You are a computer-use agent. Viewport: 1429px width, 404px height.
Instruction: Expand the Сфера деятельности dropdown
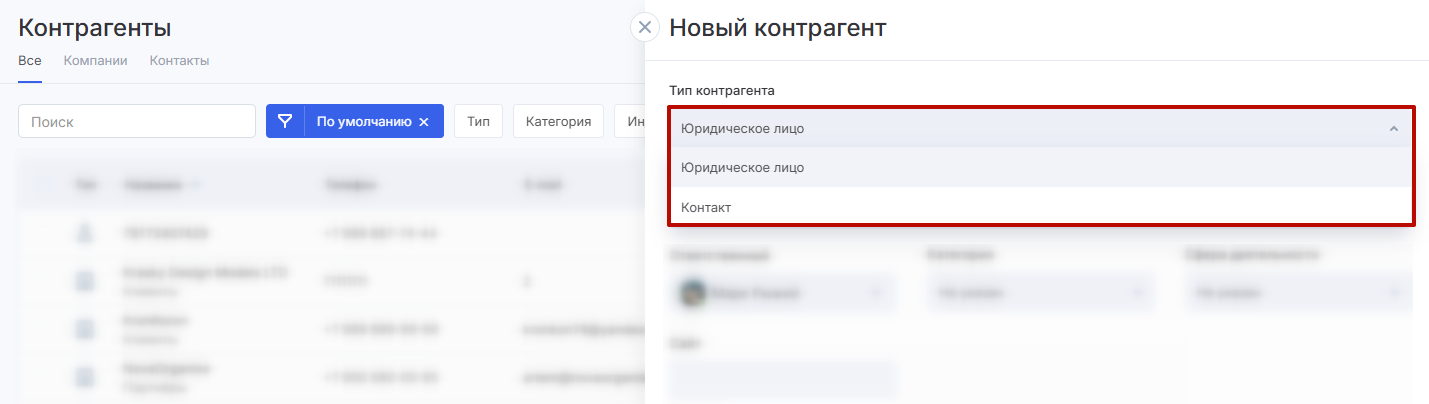tap(1299, 293)
